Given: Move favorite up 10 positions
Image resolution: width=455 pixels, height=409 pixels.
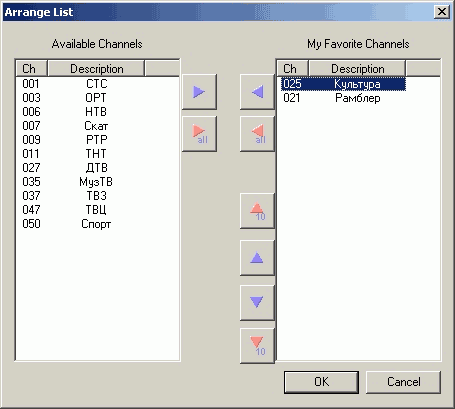Looking at the screenshot, I should click(257, 211).
